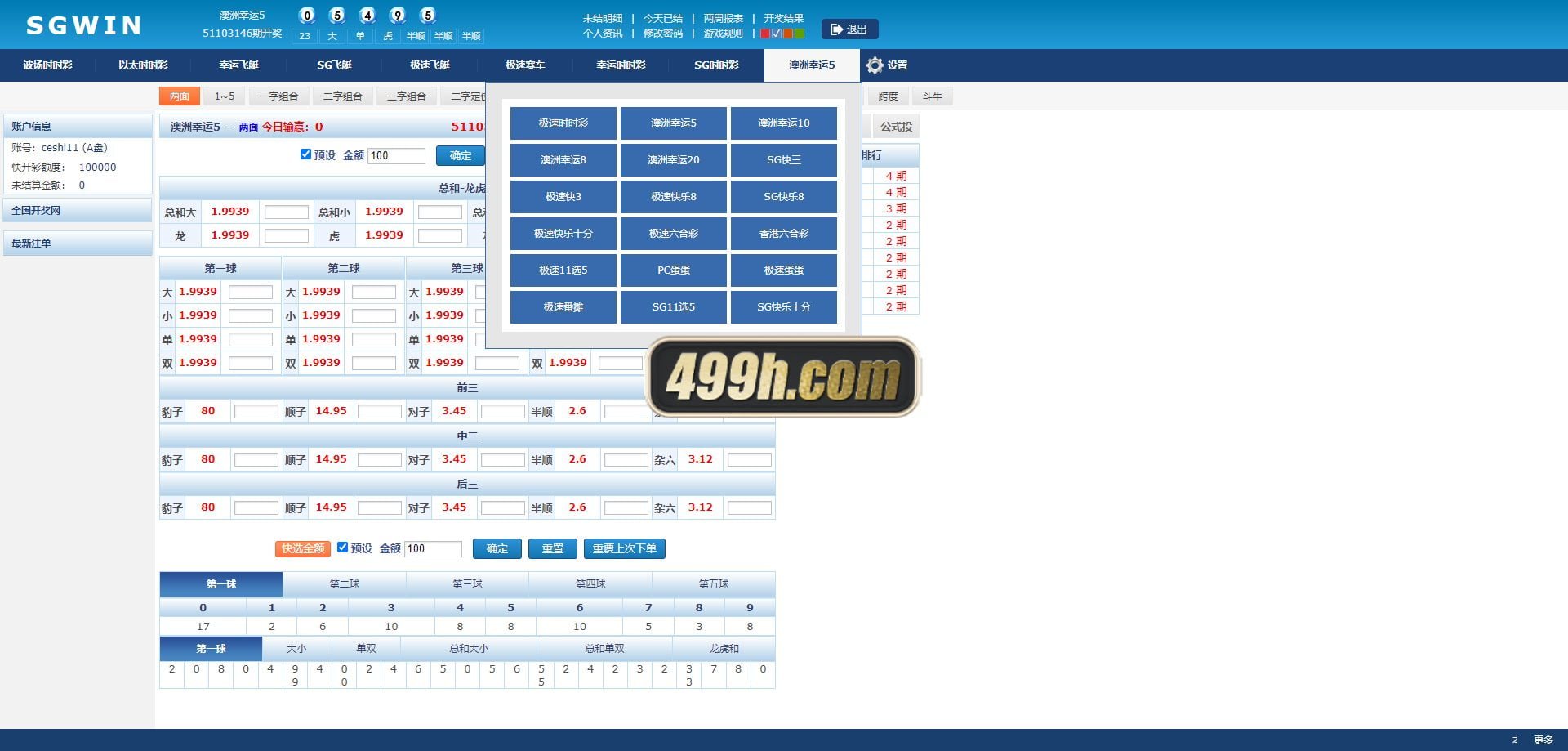Select the checked blue theme color swatch
The image size is (1568, 751).
click(x=777, y=34)
